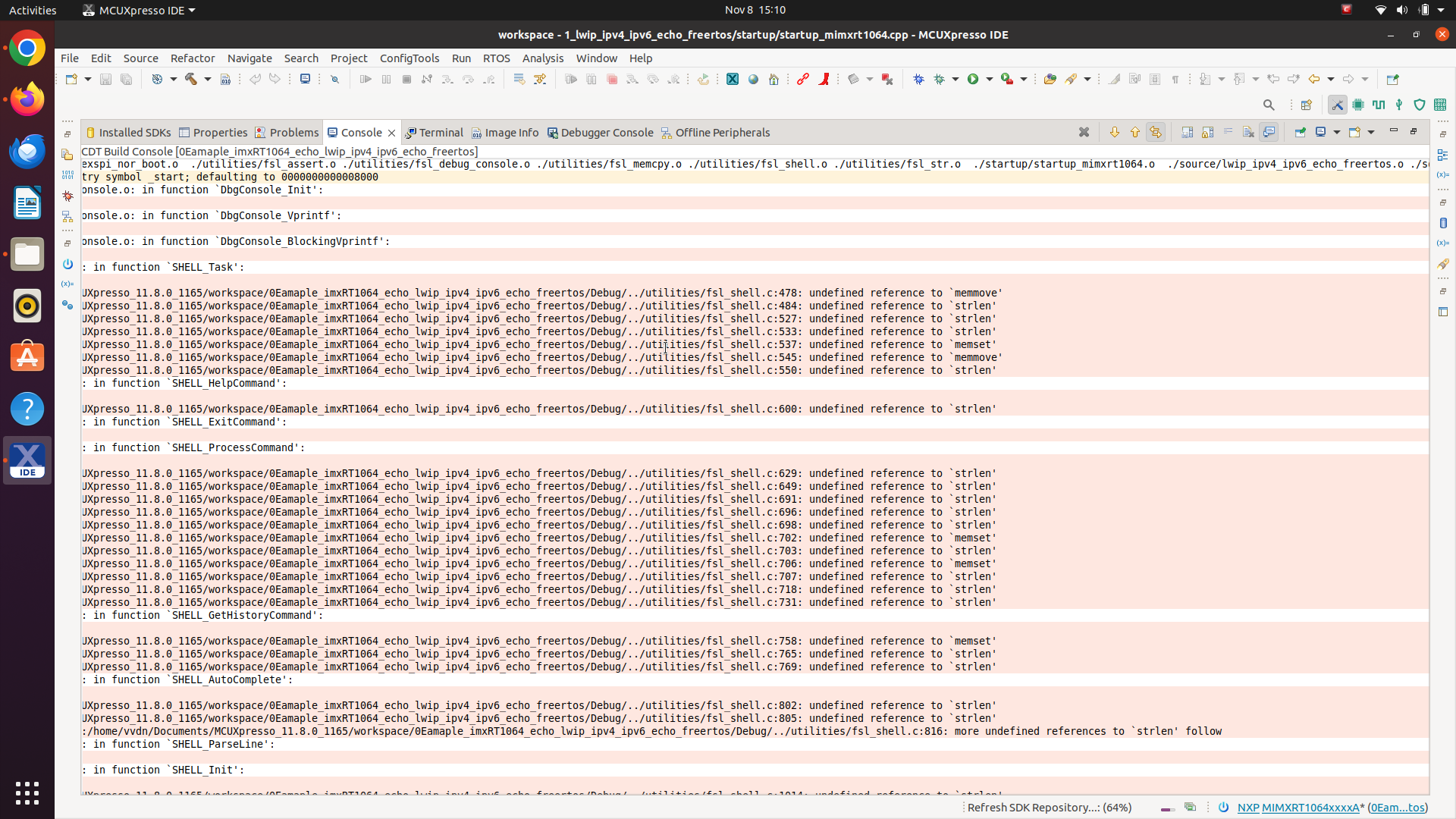The height and width of the screenshot is (819, 1456).
Task: Close the Console tab
Action: point(392,132)
